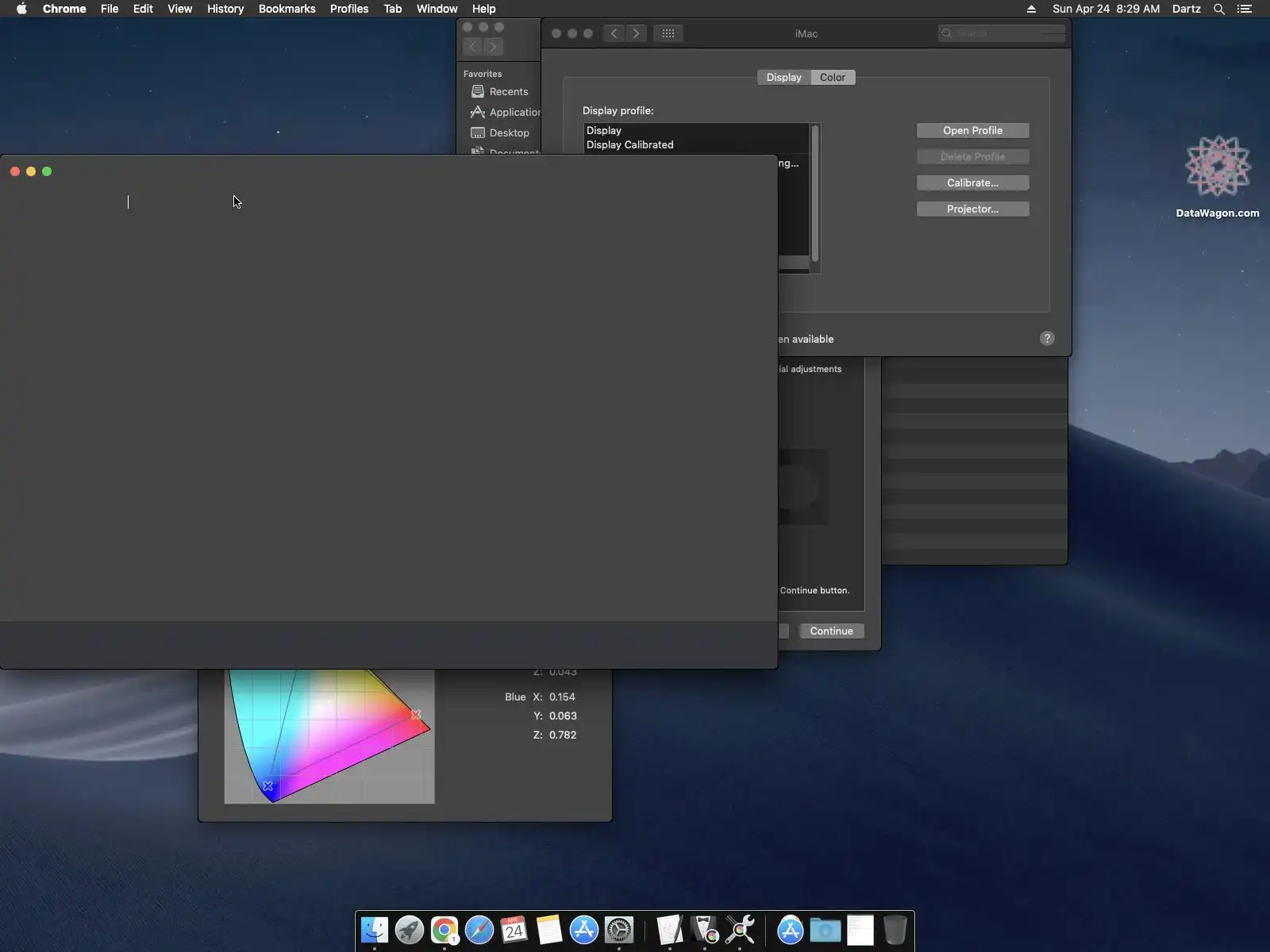Open Google Chrome from the Dock

click(444, 930)
